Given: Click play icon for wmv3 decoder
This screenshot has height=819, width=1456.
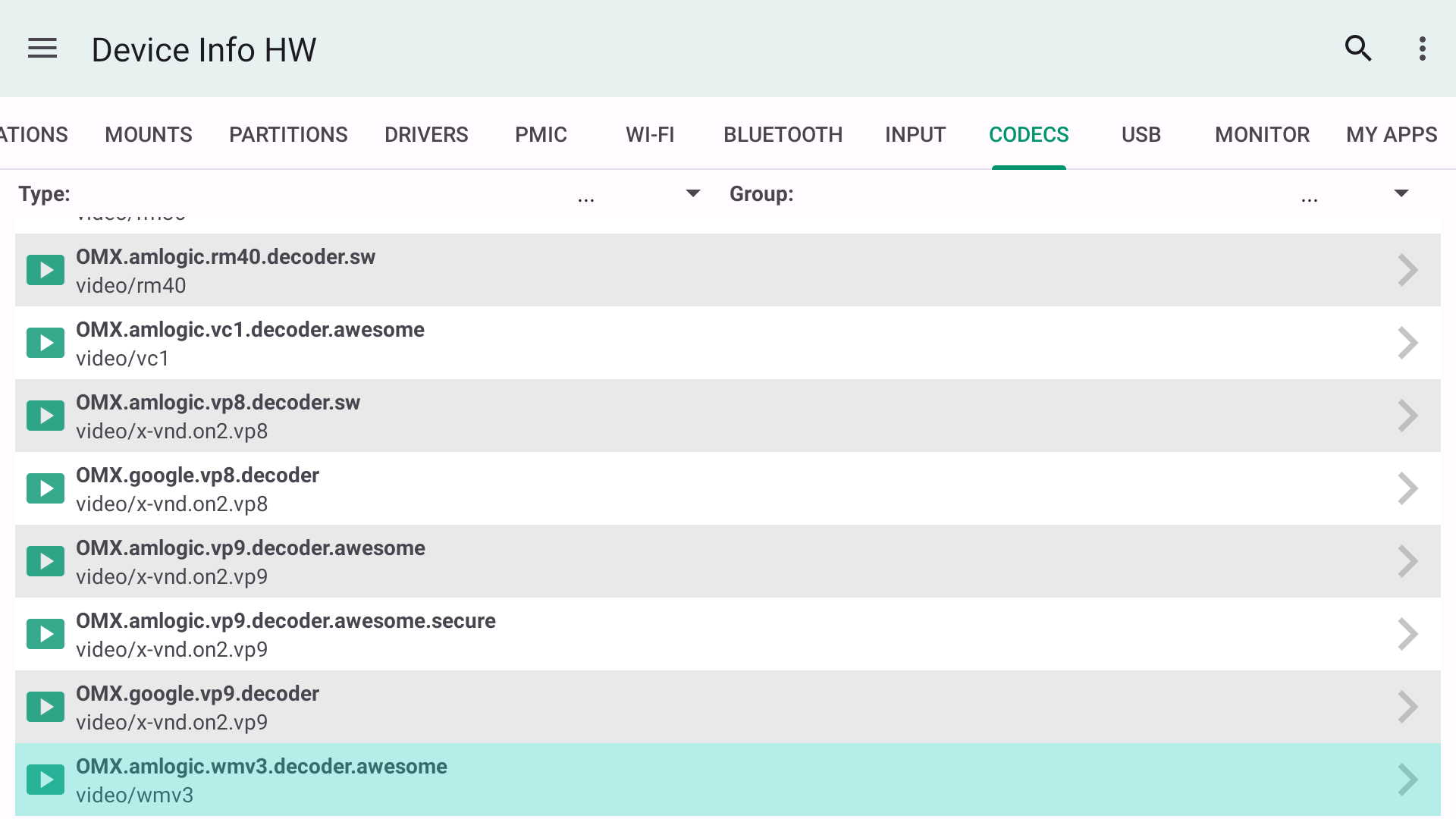Looking at the screenshot, I should click(45, 780).
